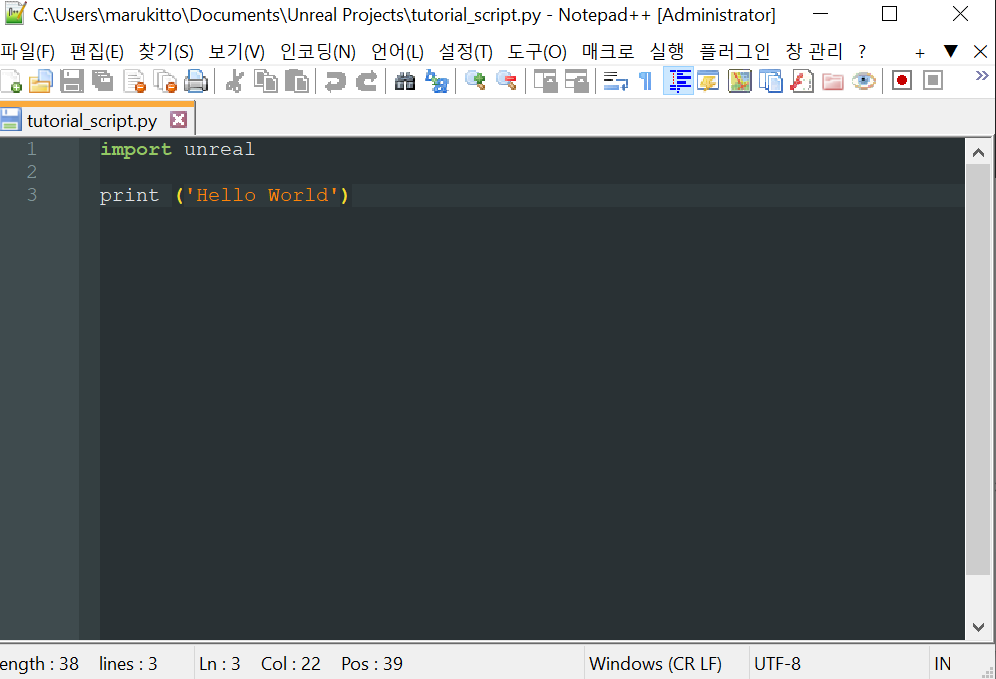Click the down arrow of the vertical scrollbar
996x679 pixels.
coord(978,628)
